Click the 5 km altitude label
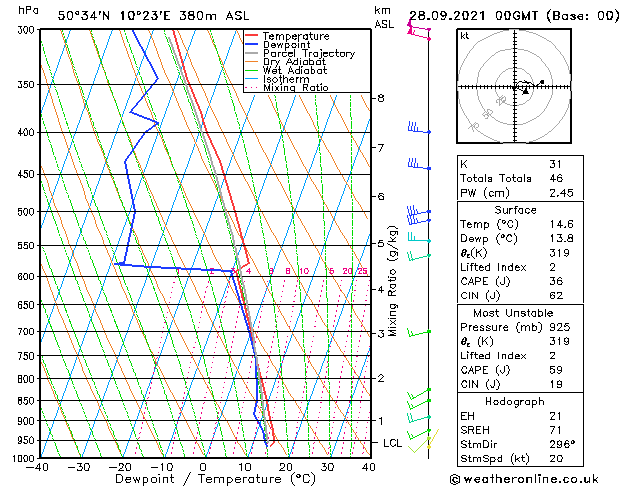This screenshot has height=486, width=629. click(380, 243)
